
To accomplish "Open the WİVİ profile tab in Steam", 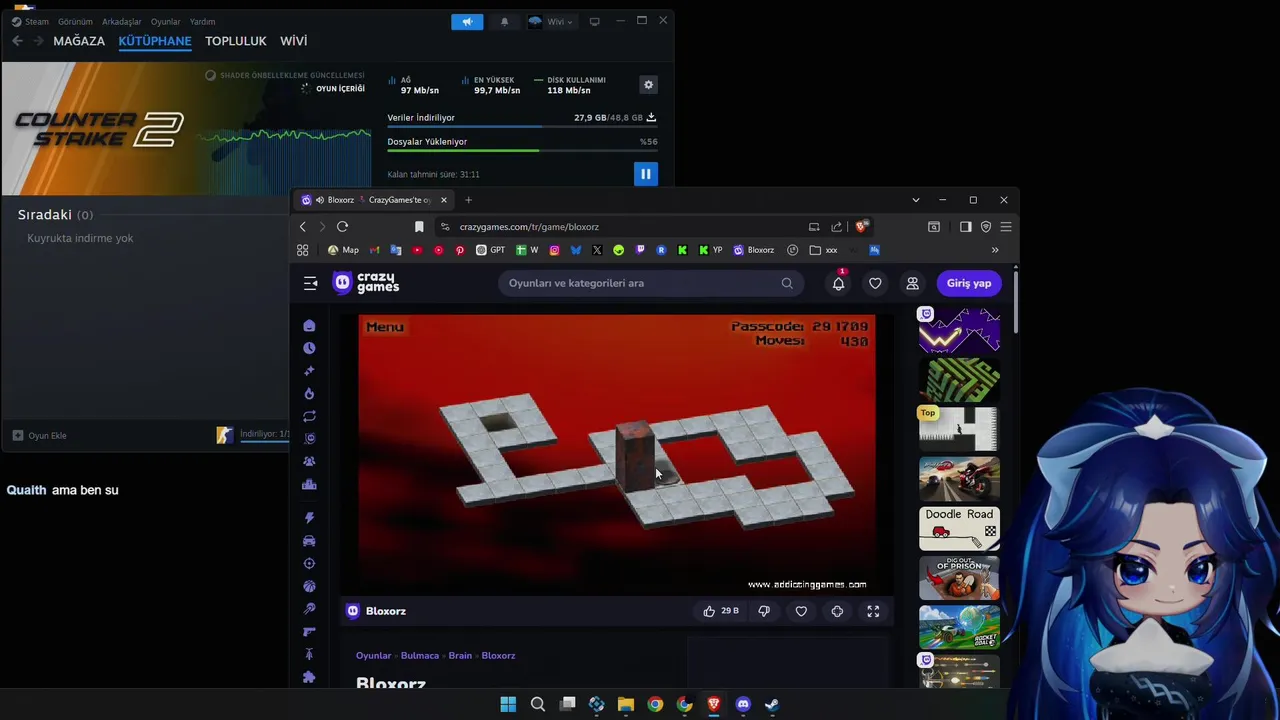I will point(293,41).
